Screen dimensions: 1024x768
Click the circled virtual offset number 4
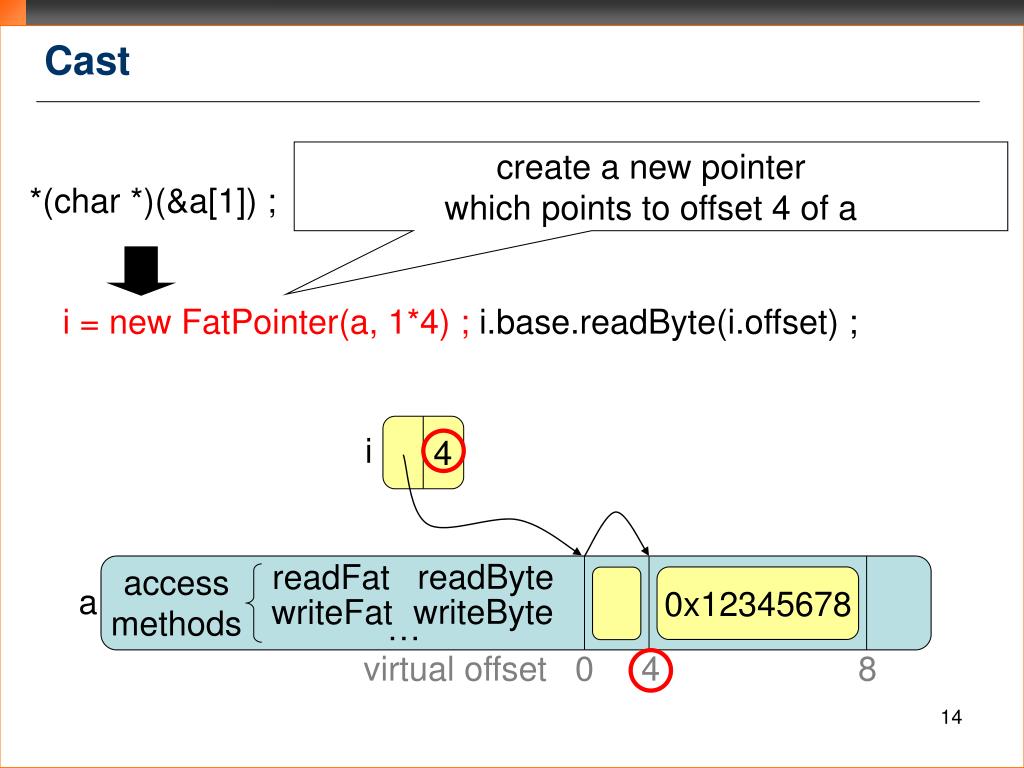[650, 670]
